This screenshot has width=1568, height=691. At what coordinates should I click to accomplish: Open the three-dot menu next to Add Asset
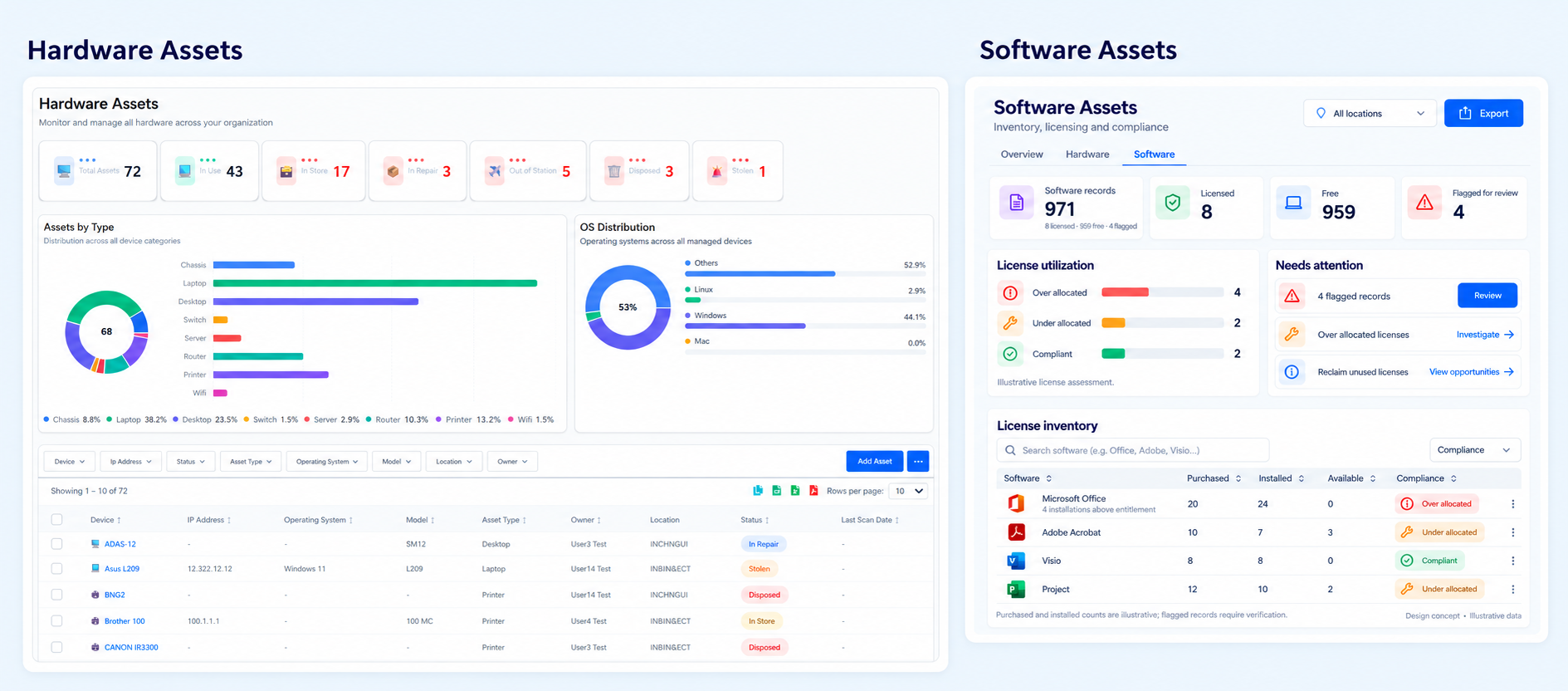[x=918, y=461]
